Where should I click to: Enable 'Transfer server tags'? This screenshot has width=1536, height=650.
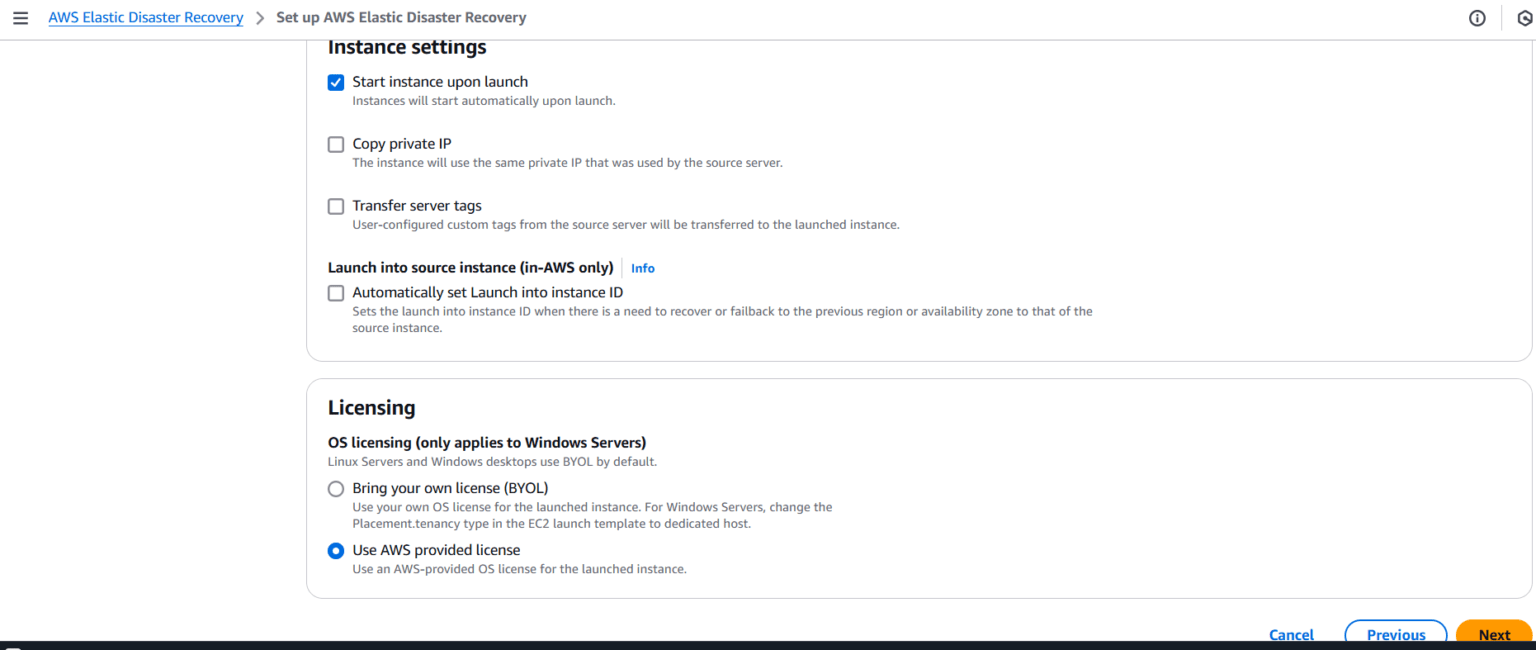tap(335, 206)
